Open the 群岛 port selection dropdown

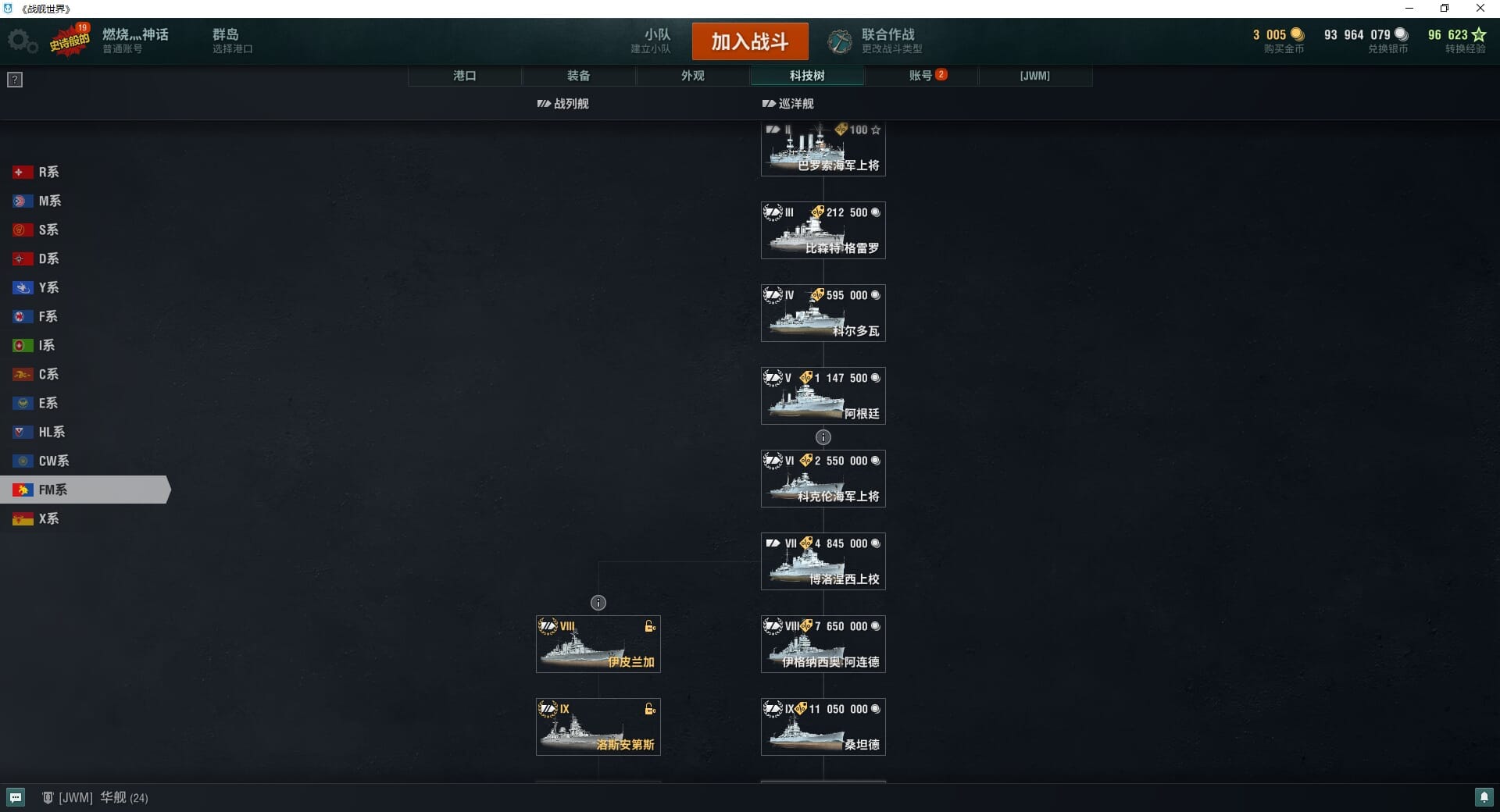(x=233, y=41)
